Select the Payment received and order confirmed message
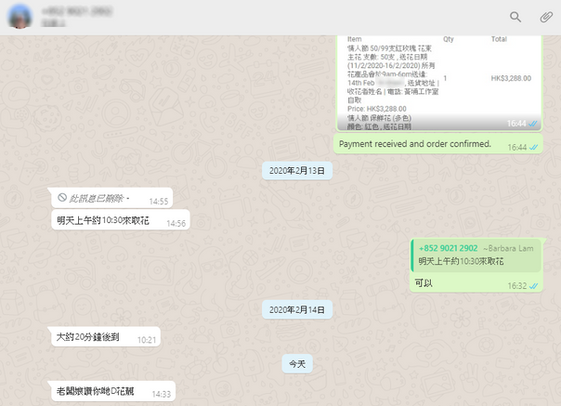 click(x=438, y=144)
